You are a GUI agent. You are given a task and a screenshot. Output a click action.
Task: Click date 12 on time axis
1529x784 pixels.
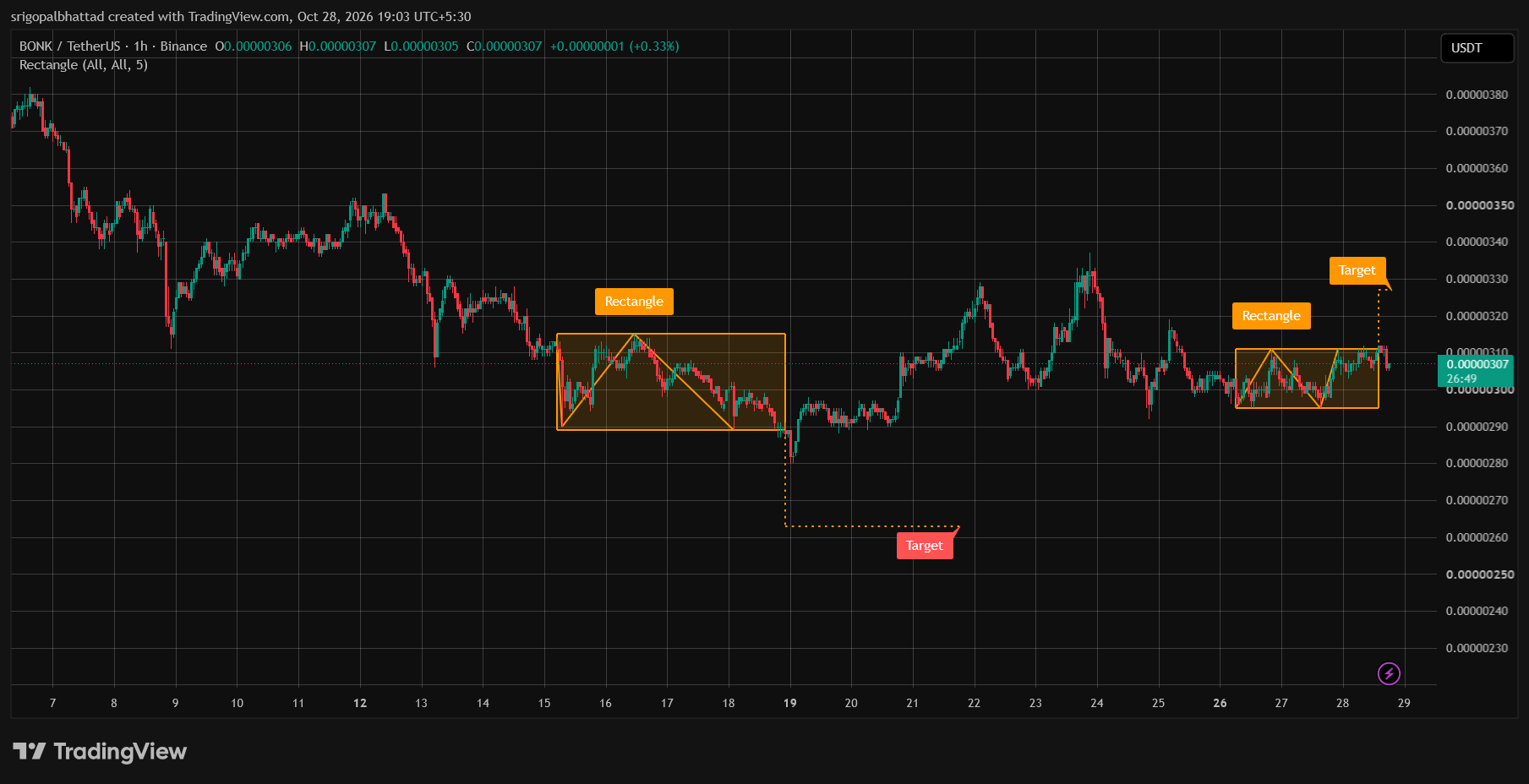(x=360, y=703)
